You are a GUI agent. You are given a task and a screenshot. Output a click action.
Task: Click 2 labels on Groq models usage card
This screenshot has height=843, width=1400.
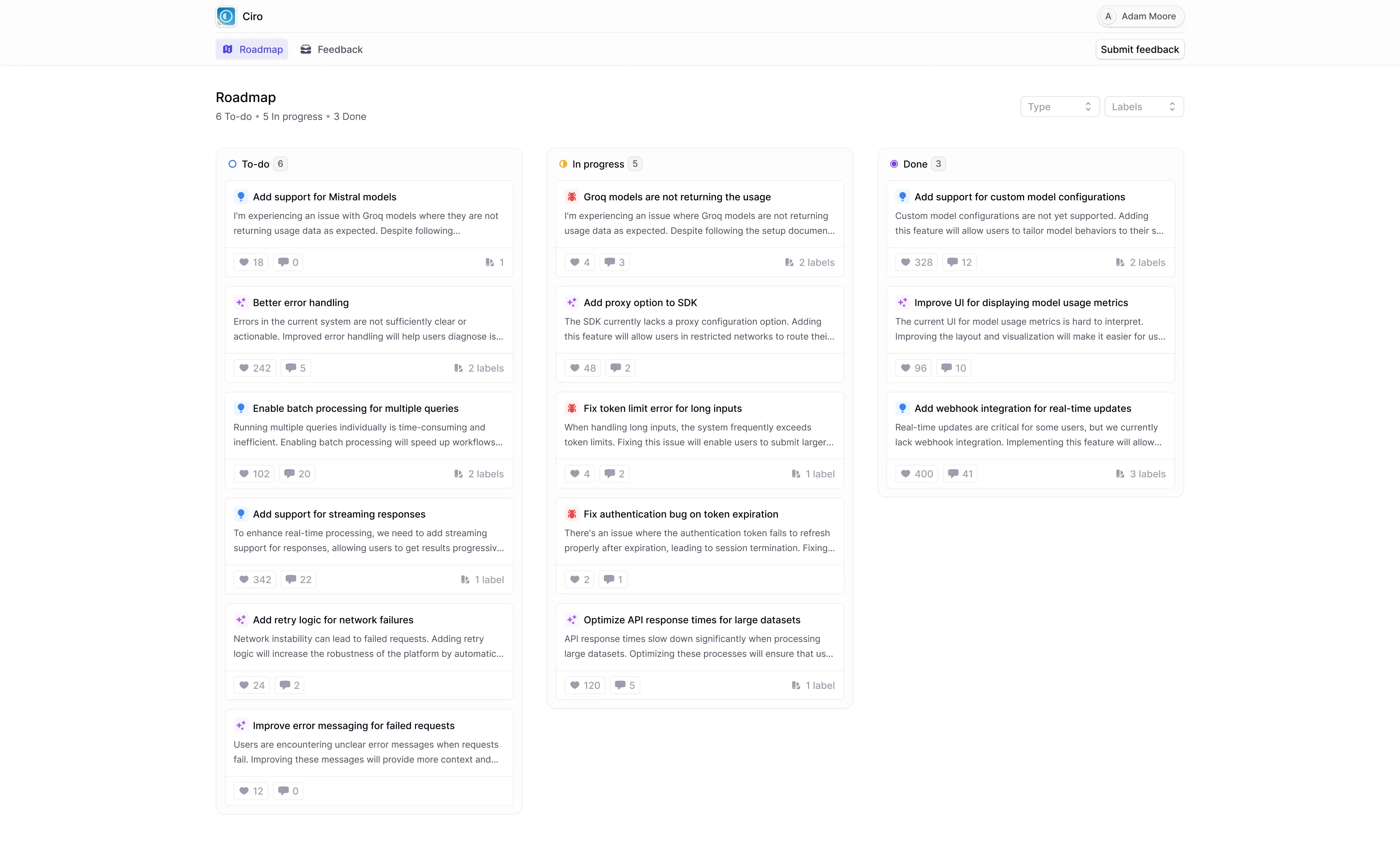coord(810,263)
